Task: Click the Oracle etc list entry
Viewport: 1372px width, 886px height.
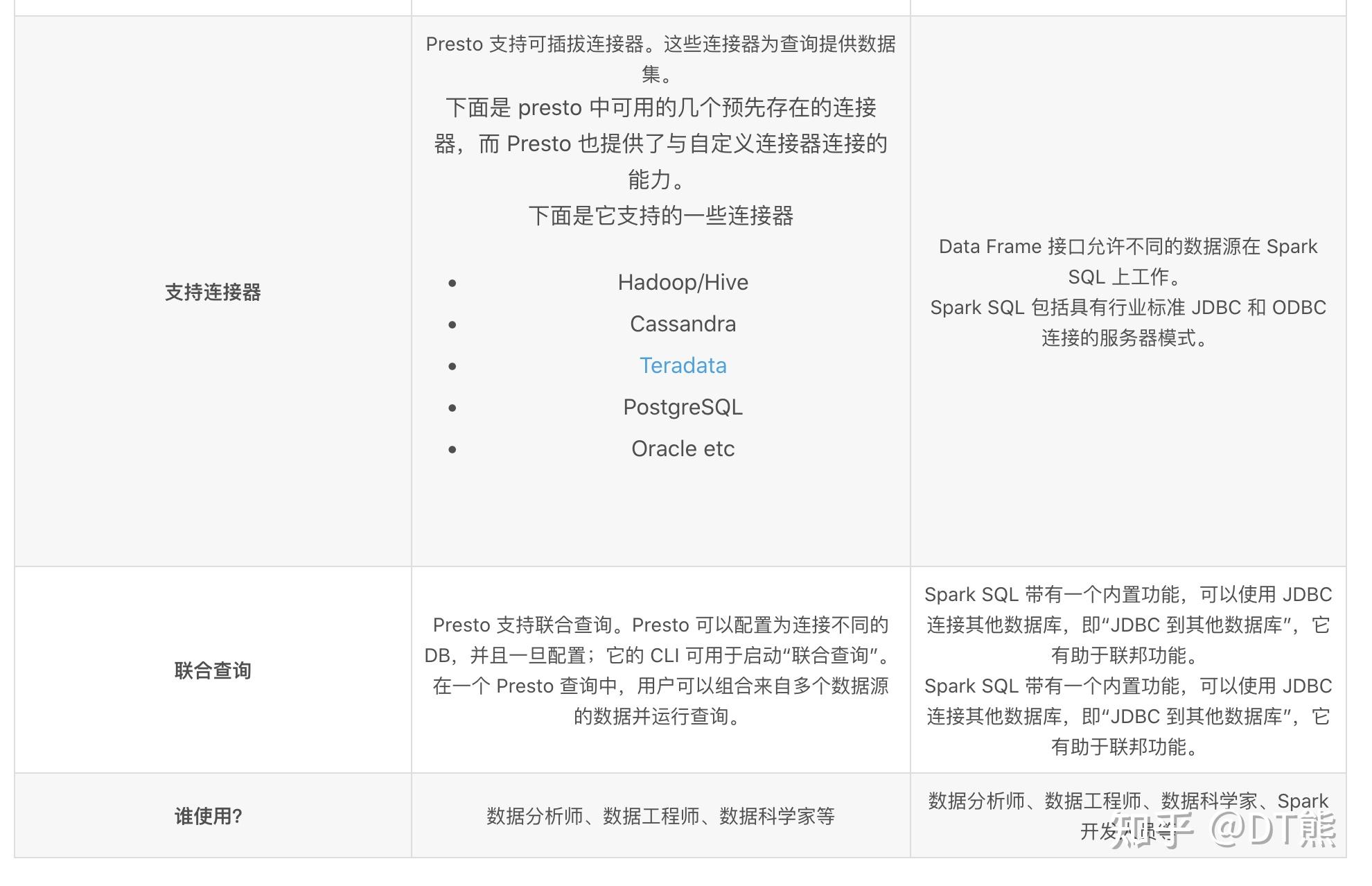Action: pyautogui.click(x=682, y=449)
